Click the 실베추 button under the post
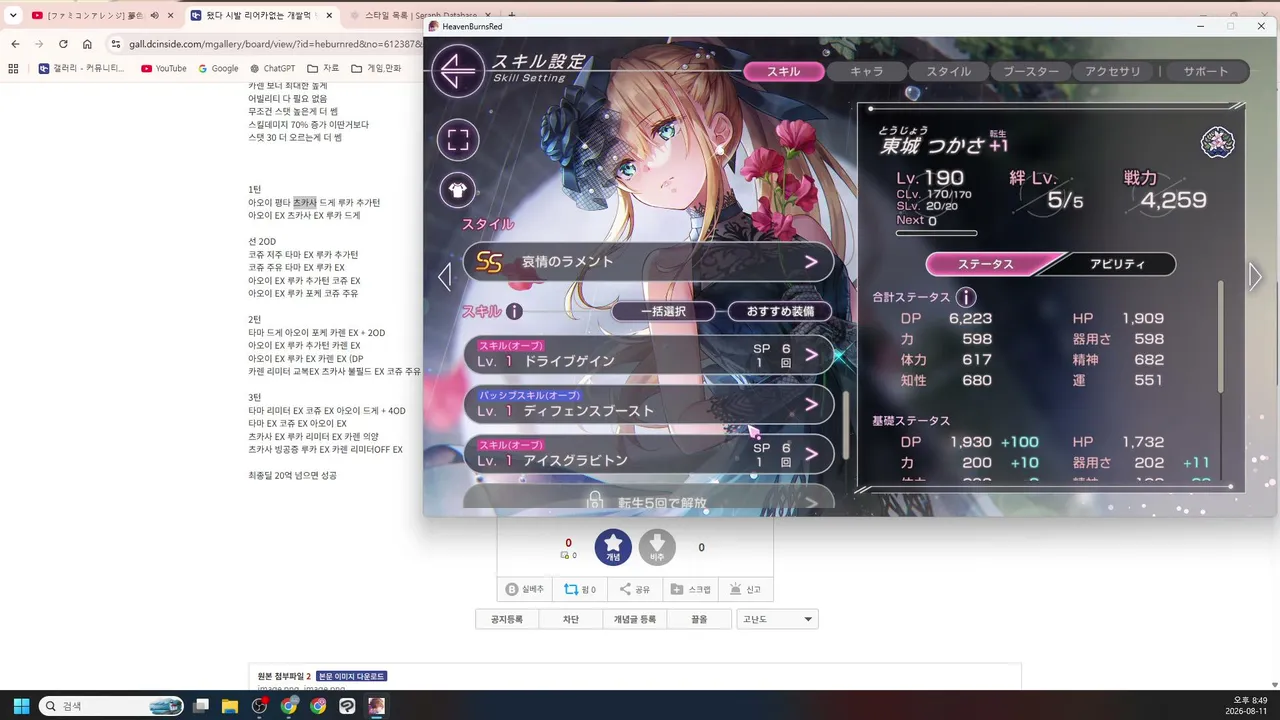The image size is (1280, 720). 525,590
